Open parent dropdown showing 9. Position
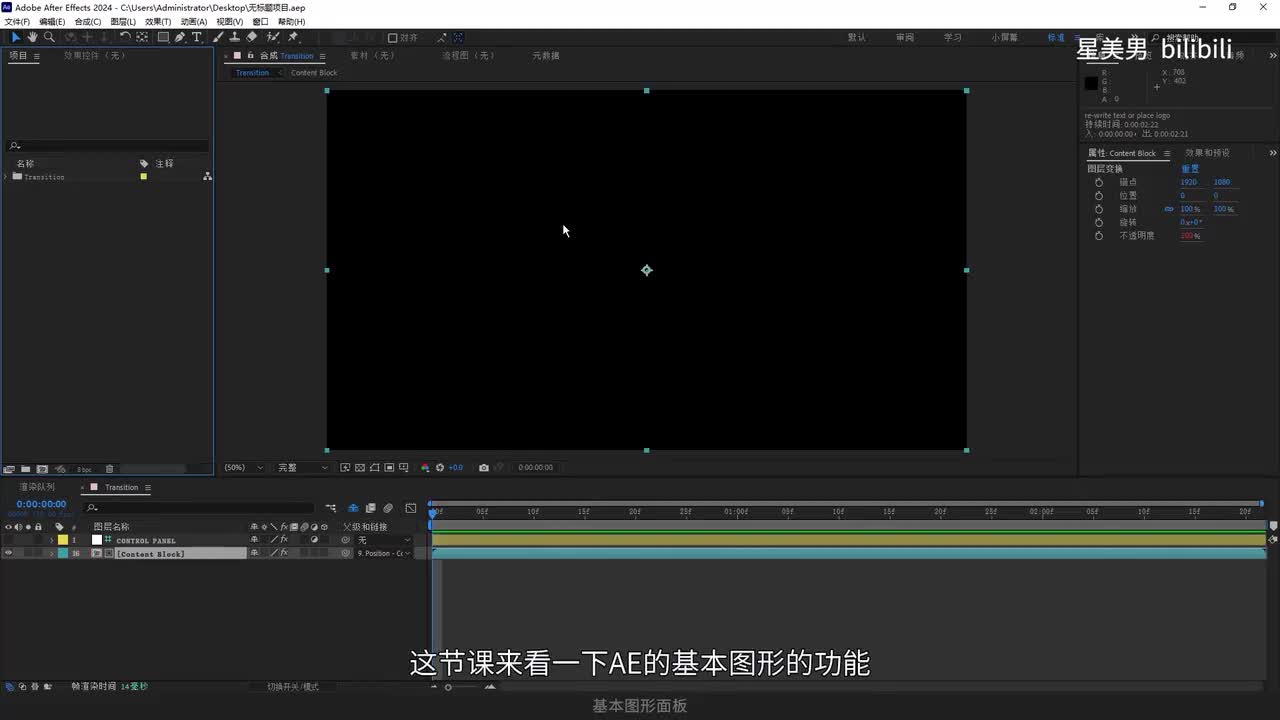The image size is (1280, 720). [384, 553]
